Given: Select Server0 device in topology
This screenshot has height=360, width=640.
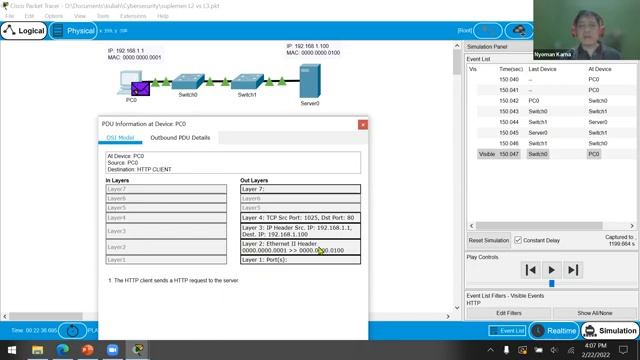Looking at the screenshot, I should click(310, 81).
